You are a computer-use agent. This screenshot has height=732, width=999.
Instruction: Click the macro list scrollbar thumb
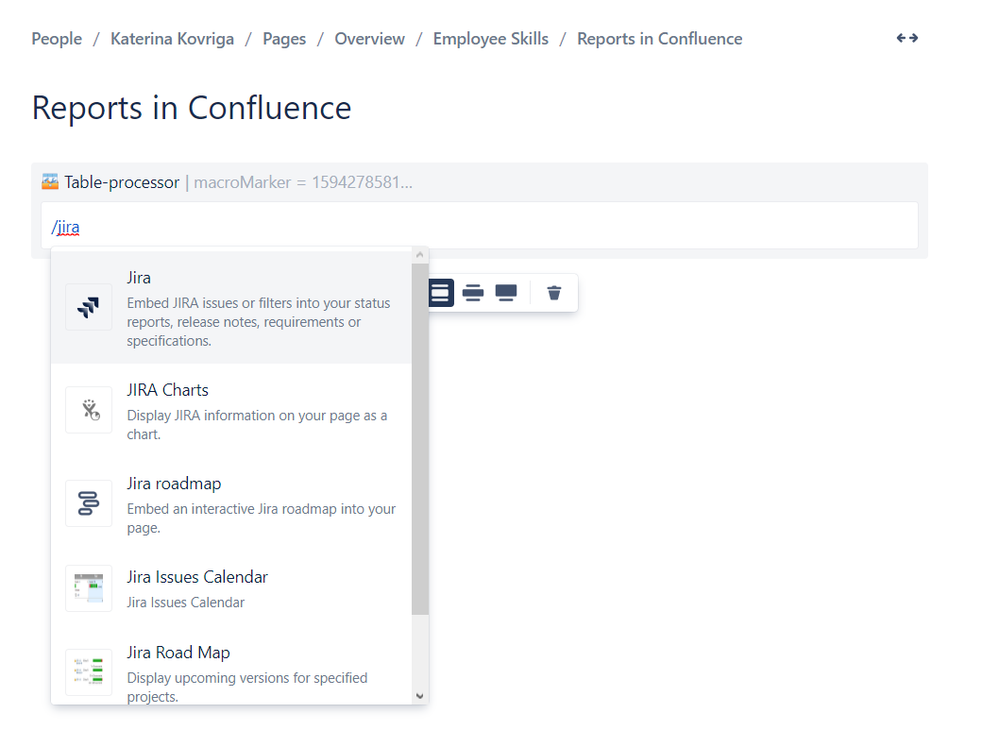pyautogui.click(x=420, y=440)
